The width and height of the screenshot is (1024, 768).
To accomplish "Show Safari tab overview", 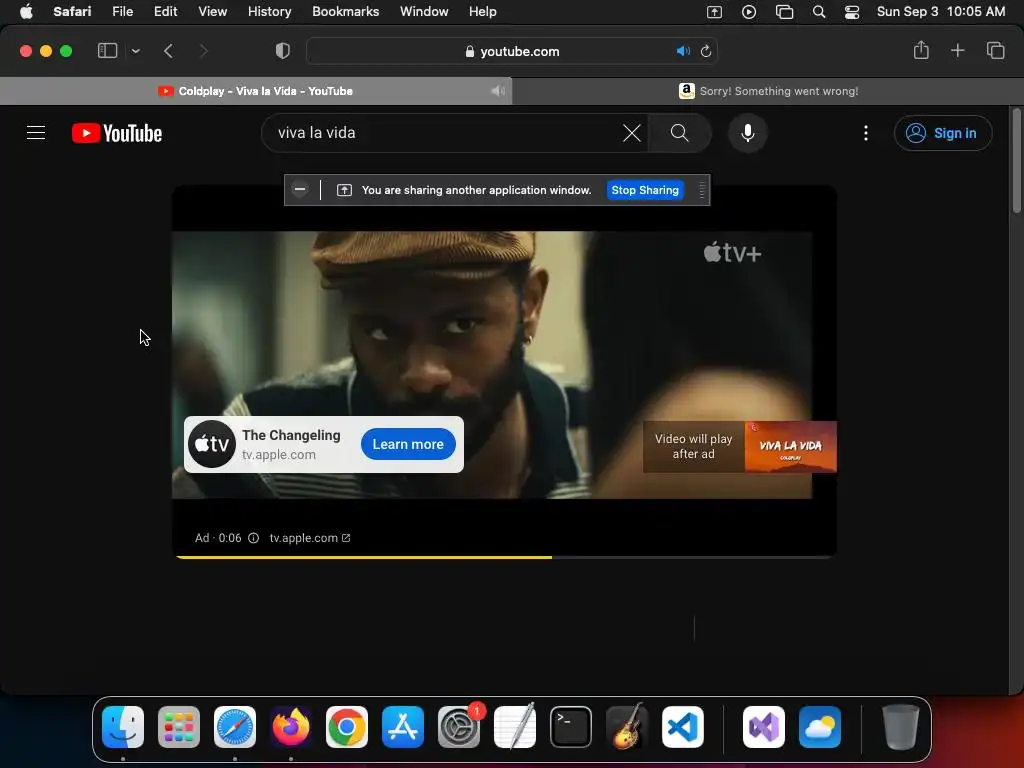I will [x=995, y=50].
